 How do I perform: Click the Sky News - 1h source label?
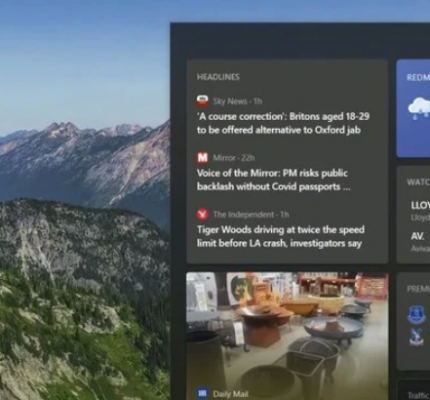click(x=237, y=101)
